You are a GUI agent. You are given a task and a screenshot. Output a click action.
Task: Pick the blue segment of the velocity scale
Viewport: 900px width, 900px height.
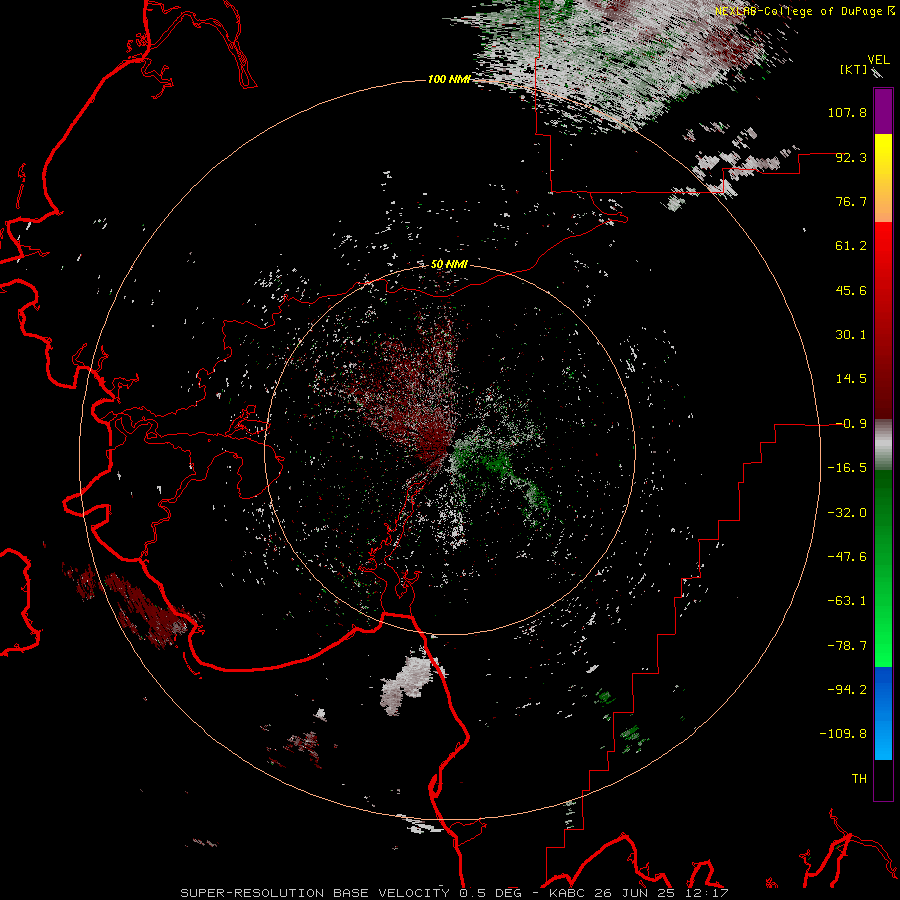883,713
